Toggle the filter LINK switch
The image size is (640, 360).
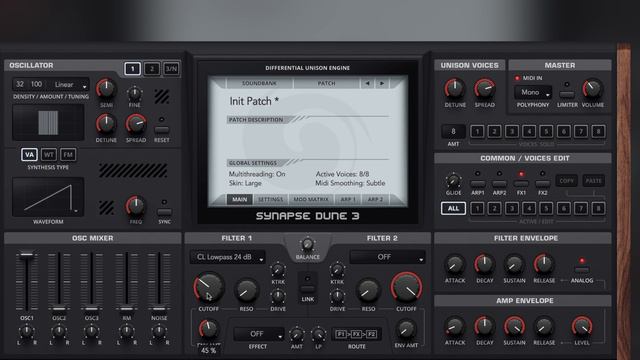tap(308, 289)
